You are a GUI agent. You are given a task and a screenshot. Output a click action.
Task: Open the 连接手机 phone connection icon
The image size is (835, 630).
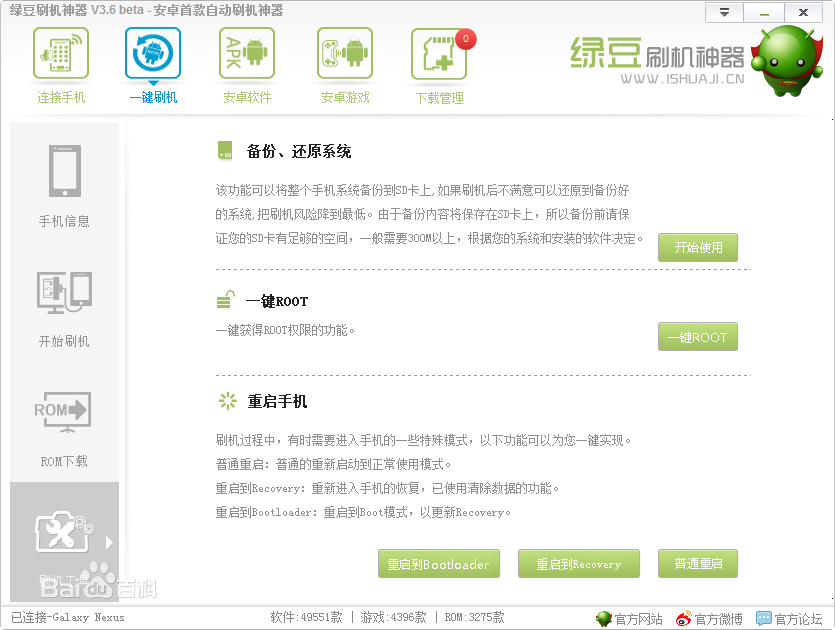point(61,54)
